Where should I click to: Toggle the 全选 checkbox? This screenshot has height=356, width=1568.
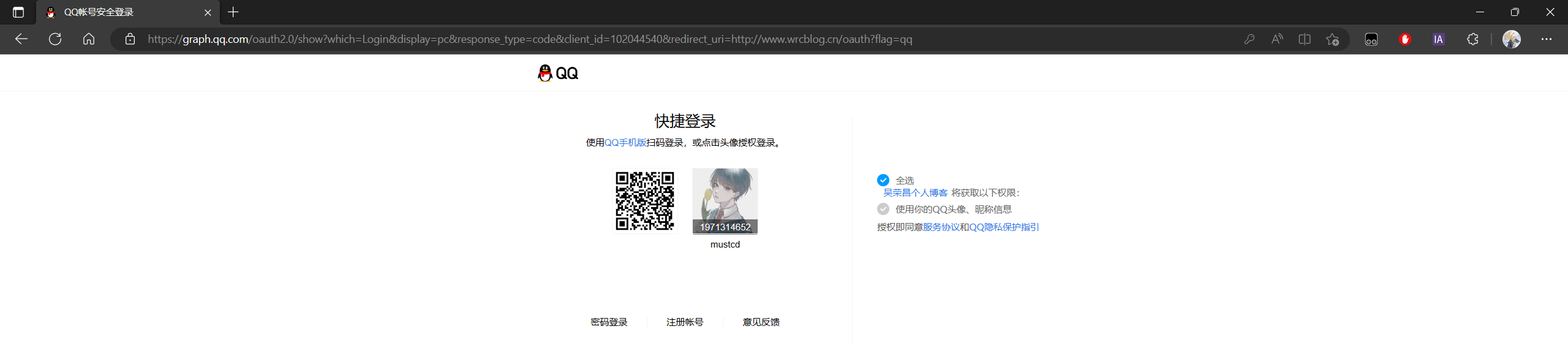click(x=883, y=180)
